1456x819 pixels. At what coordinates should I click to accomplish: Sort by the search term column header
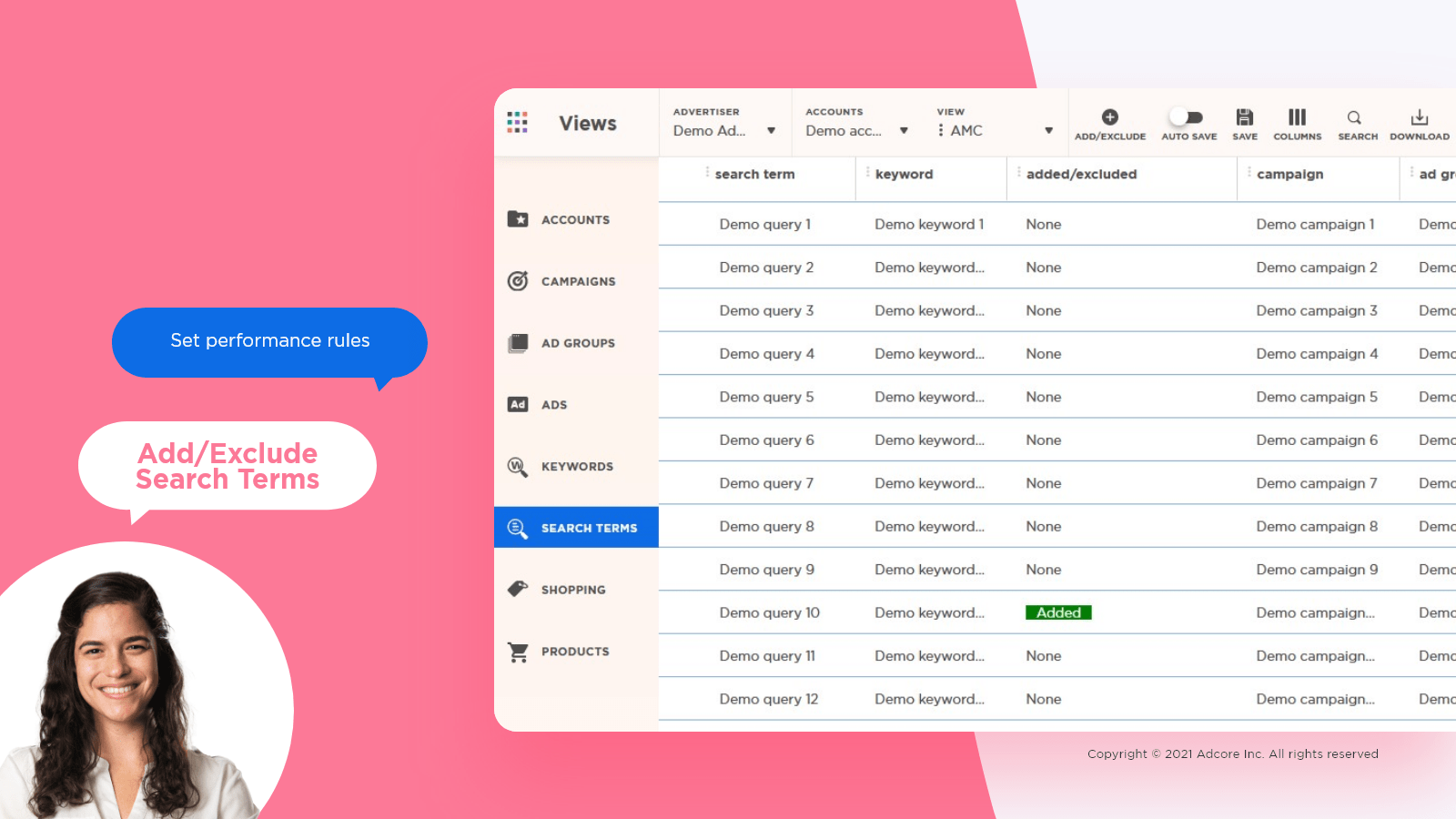[754, 175]
